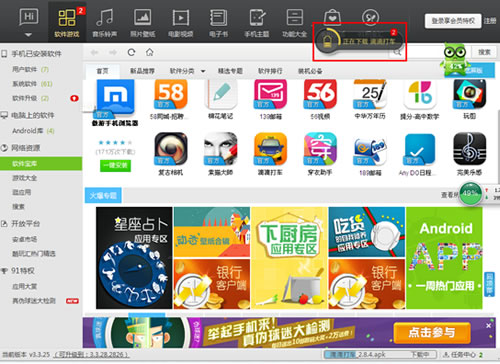Collapse the 手机已安装软件 tree section
500x364 pixels.
[4, 54]
